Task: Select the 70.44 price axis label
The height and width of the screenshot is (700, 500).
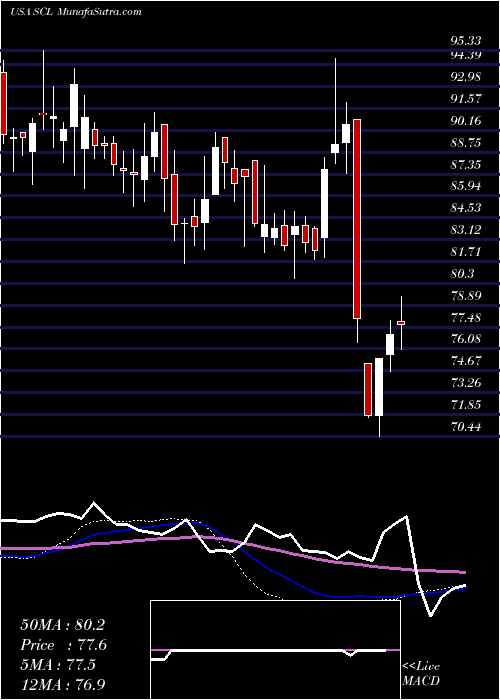Action: pos(466,426)
